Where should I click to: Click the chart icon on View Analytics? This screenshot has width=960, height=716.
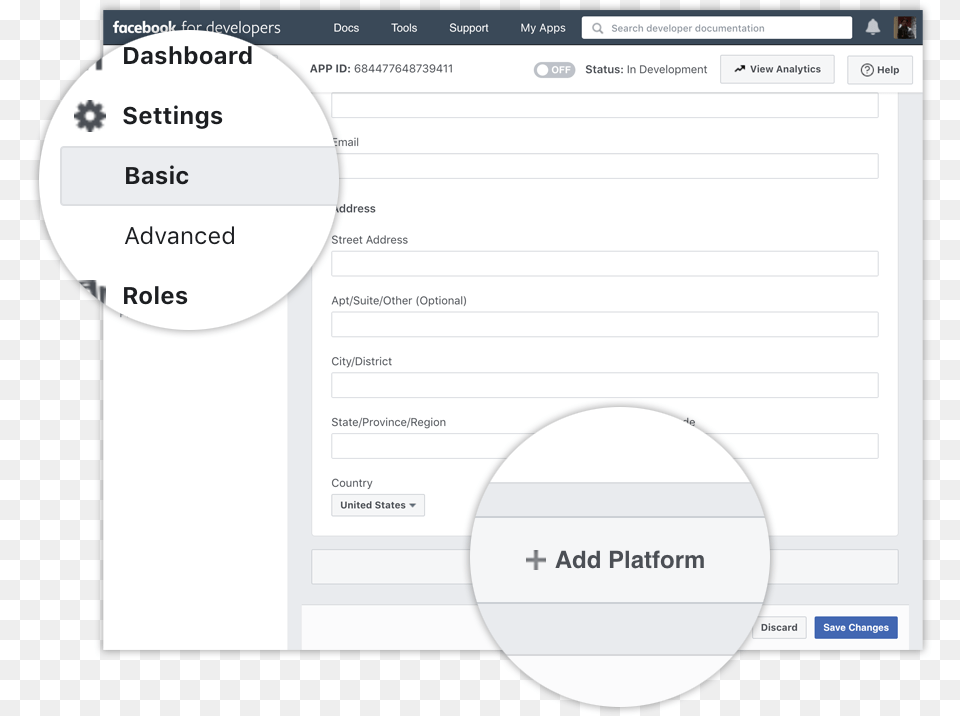[x=739, y=68]
